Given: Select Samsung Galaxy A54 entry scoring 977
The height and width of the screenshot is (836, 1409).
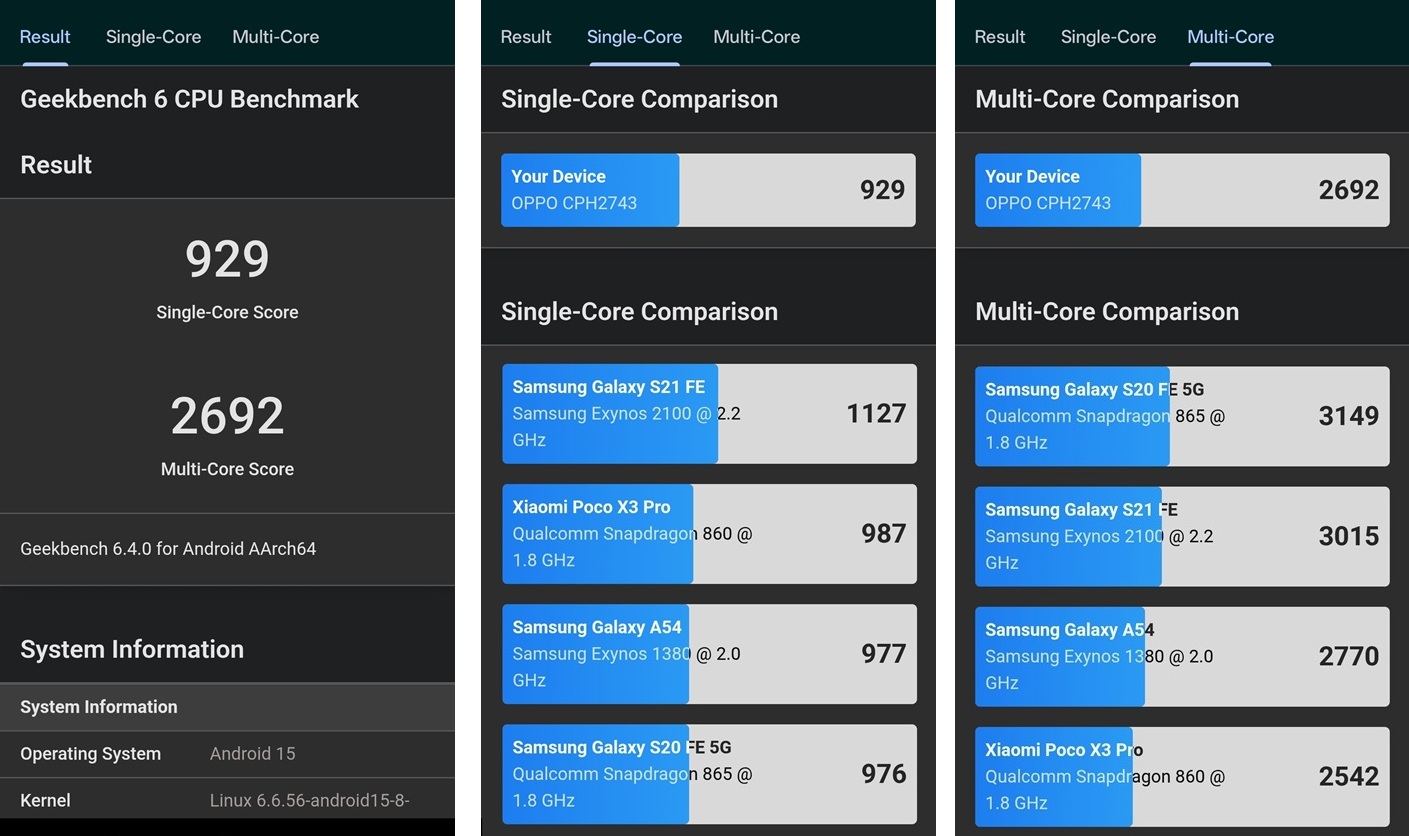Looking at the screenshot, I should 709,654.
